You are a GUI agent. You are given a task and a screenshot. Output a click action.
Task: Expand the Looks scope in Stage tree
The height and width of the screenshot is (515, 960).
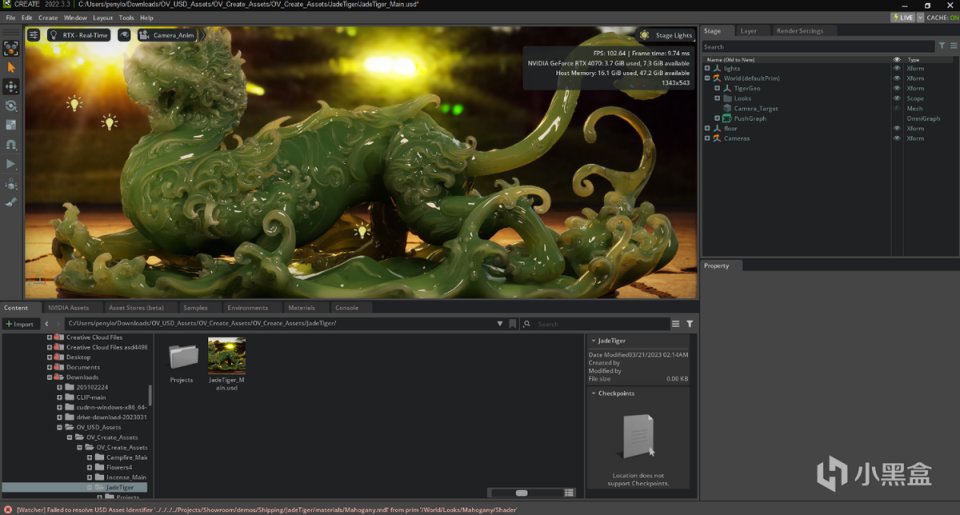pos(717,98)
